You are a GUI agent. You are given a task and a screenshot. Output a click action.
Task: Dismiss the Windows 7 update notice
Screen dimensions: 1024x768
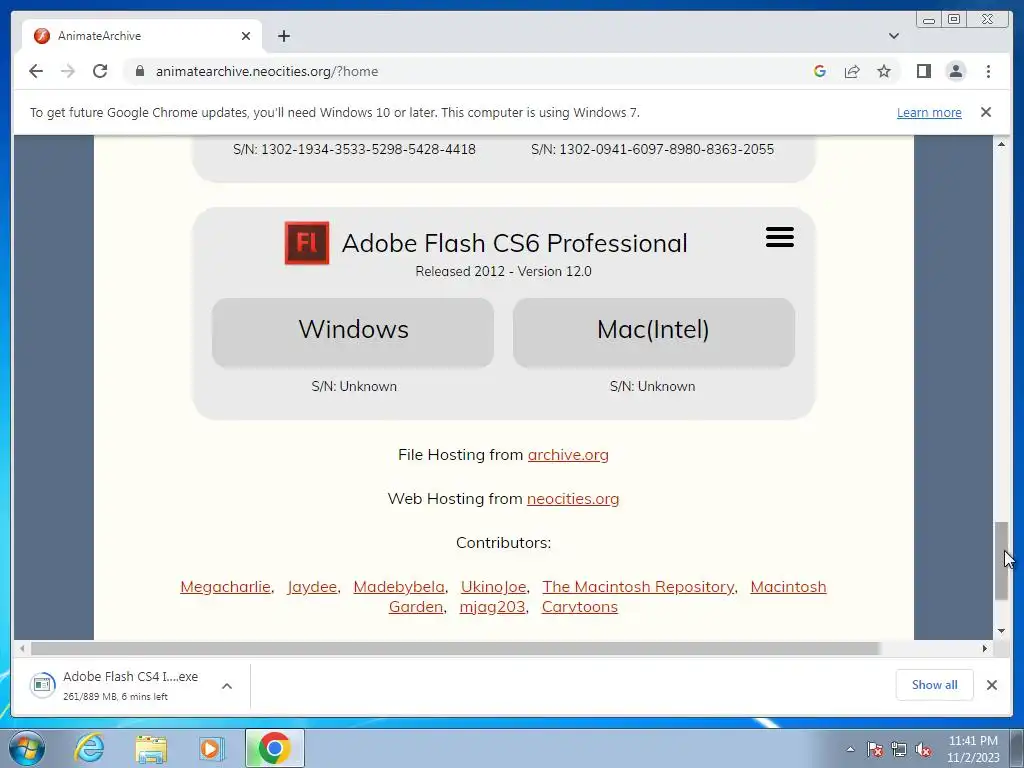click(986, 112)
